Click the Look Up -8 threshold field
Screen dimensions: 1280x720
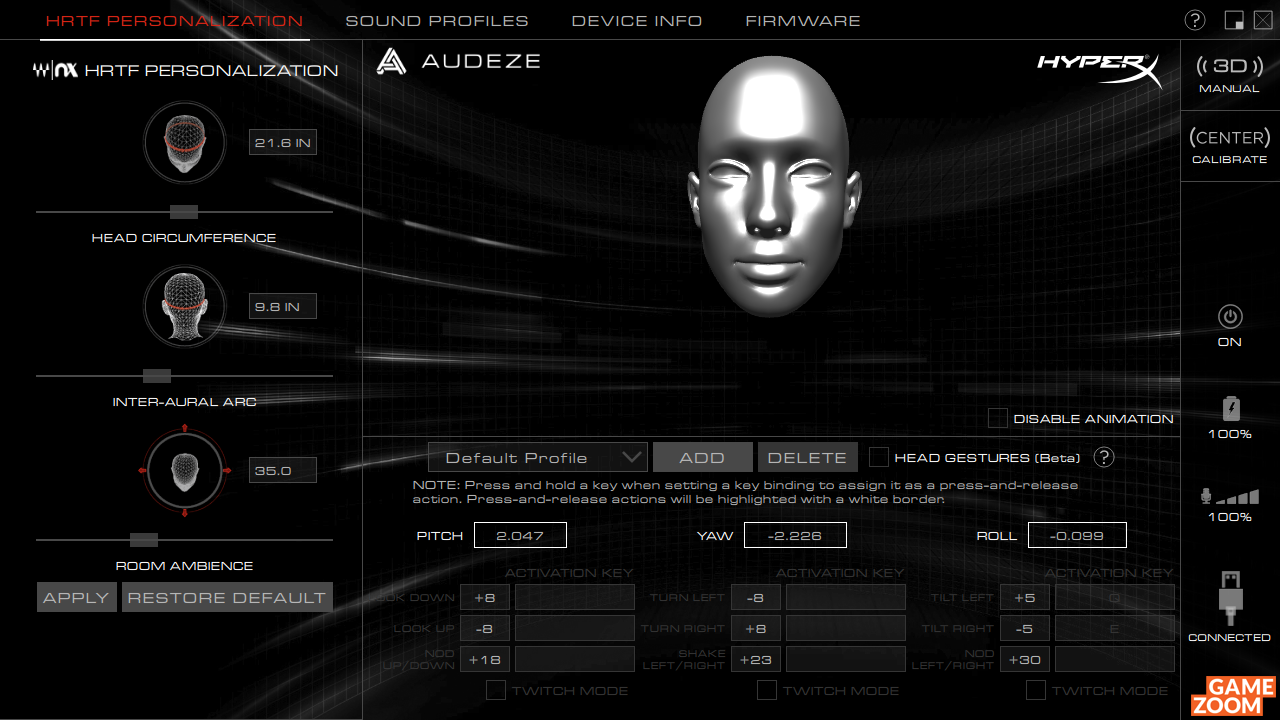point(485,628)
